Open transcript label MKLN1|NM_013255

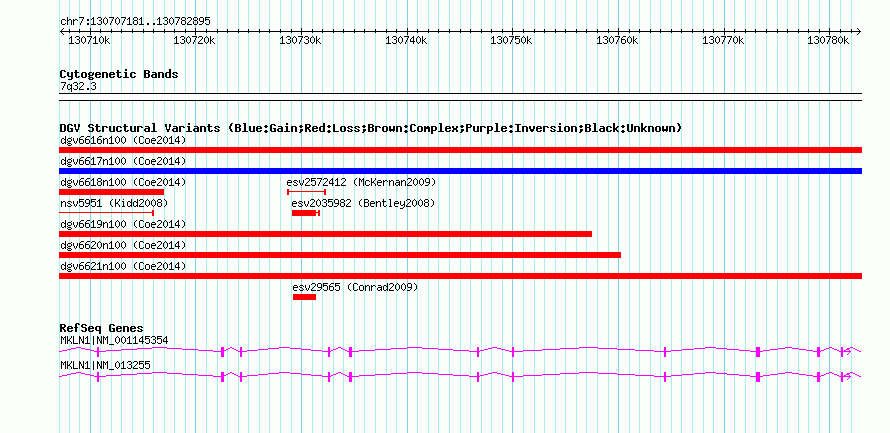(x=105, y=365)
